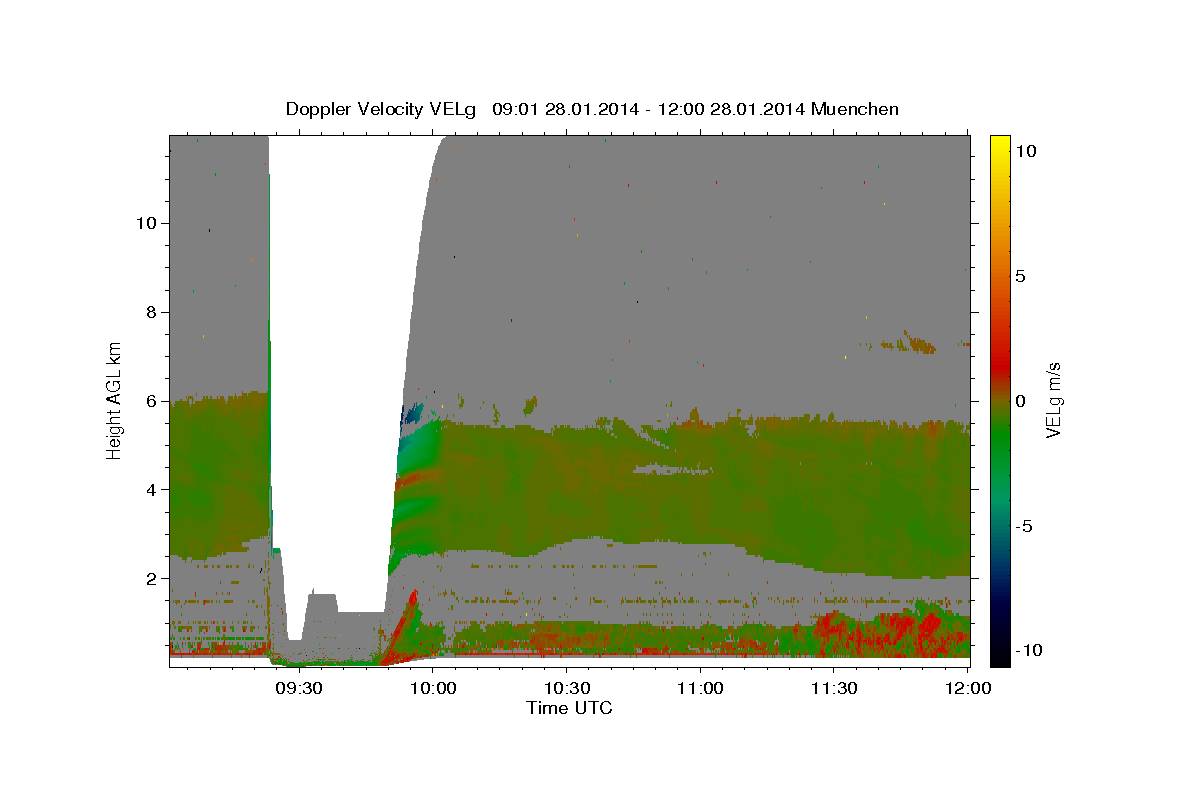Viewport: 1200px width, 800px height.
Task: Click the yellow top of the colorbar
Action: [x=999, y=145]
